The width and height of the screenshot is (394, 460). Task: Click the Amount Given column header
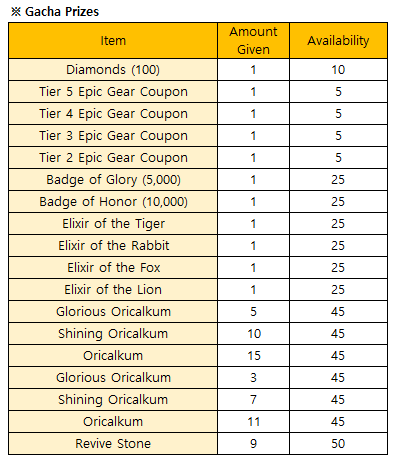click(253, 41)
